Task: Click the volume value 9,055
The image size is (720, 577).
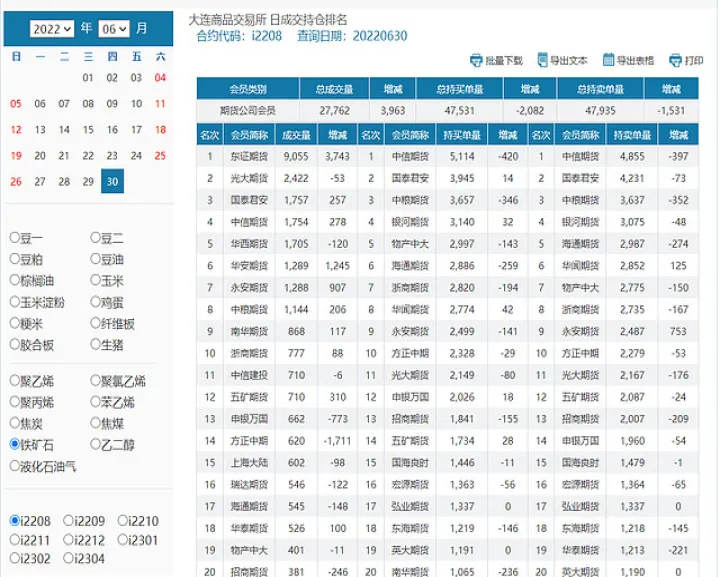Action: (x=296, y=157)
